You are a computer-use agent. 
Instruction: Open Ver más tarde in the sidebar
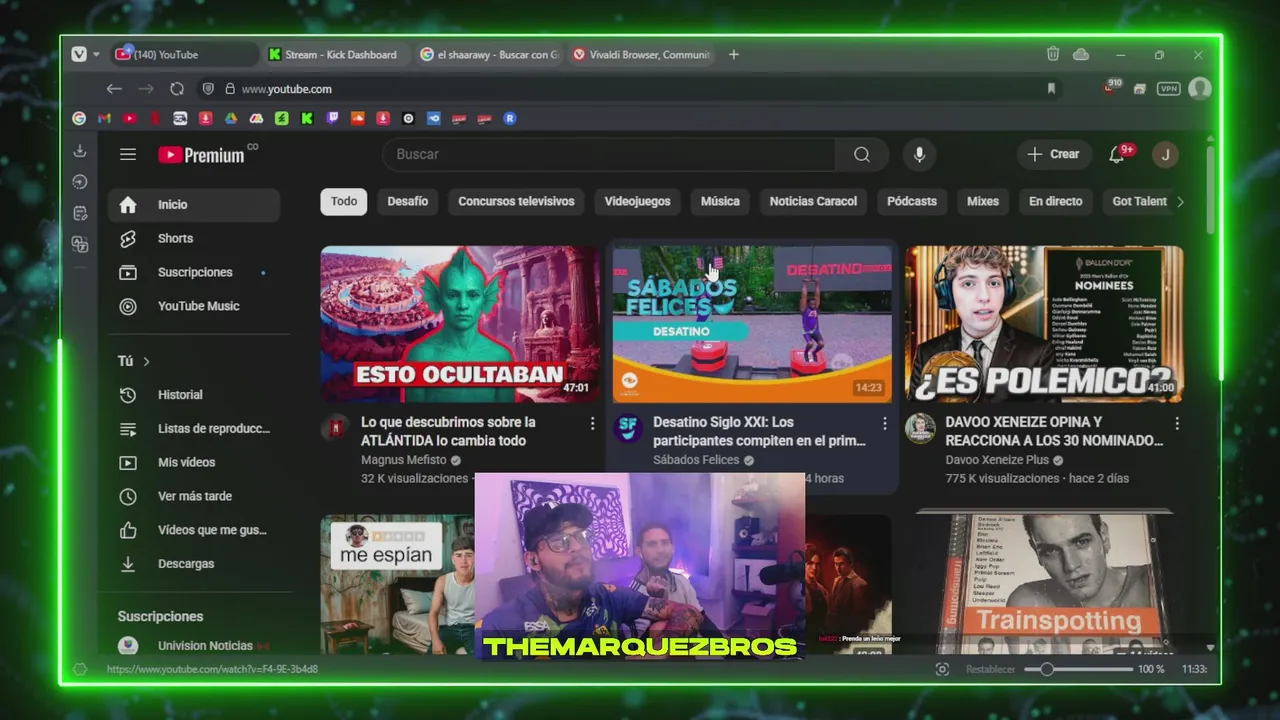[193, 496]
